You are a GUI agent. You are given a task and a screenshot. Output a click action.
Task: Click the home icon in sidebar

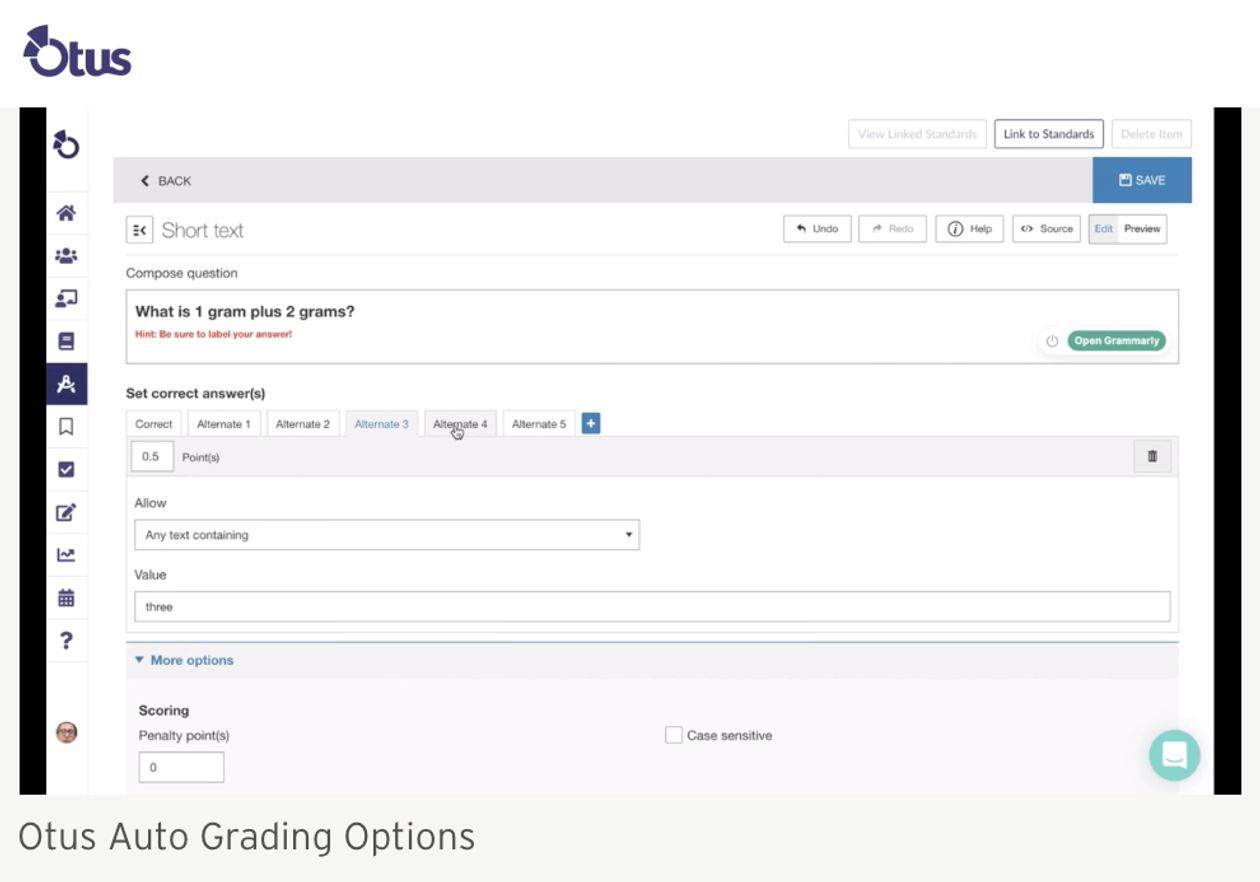(66, 213)
